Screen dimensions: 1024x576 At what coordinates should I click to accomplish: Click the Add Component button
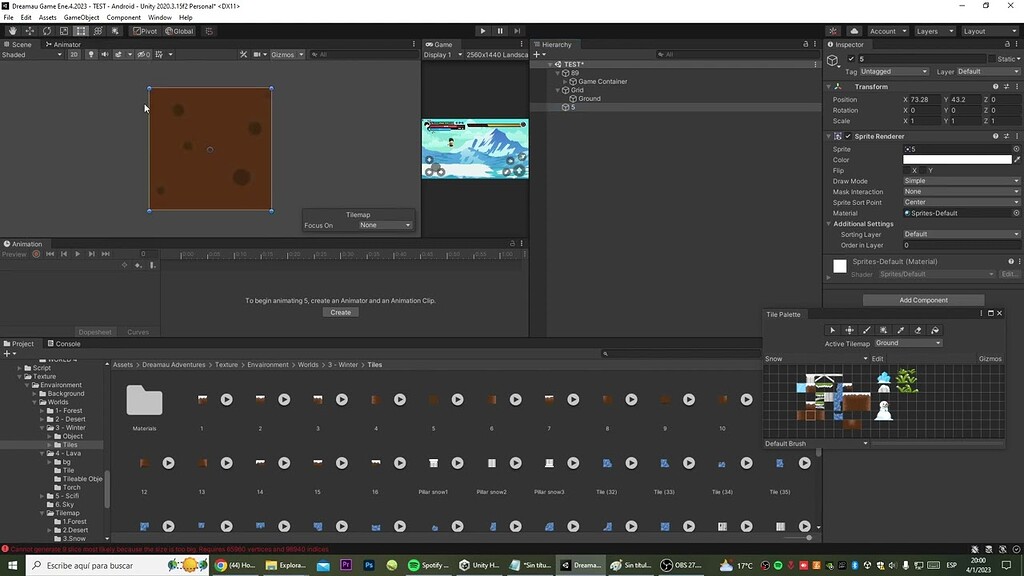pos(923,299)
